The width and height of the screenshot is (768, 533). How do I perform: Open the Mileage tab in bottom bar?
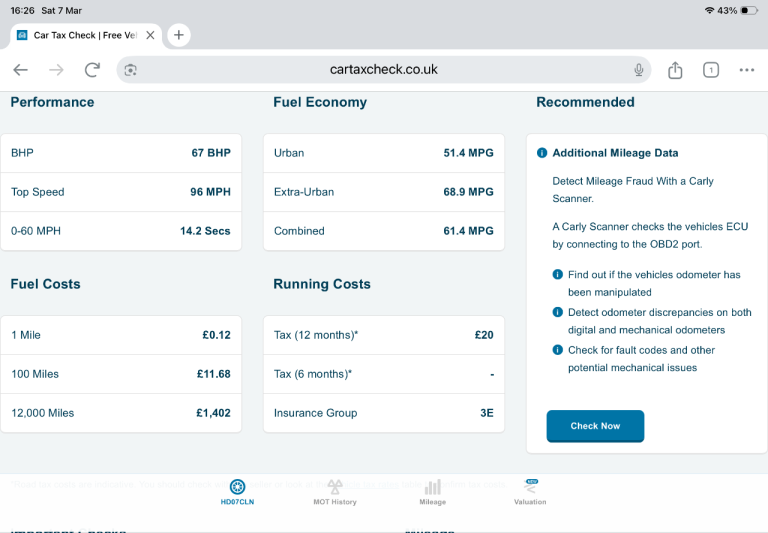tap(432, 492)
